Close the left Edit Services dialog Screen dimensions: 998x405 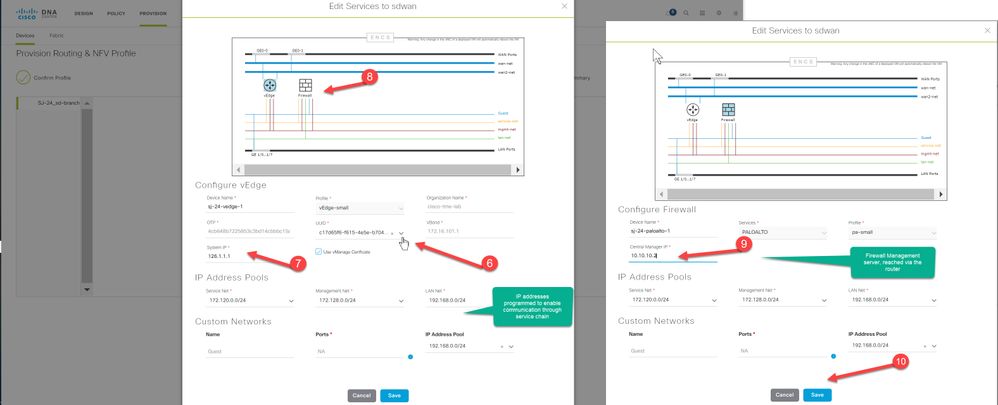(565, 6)
